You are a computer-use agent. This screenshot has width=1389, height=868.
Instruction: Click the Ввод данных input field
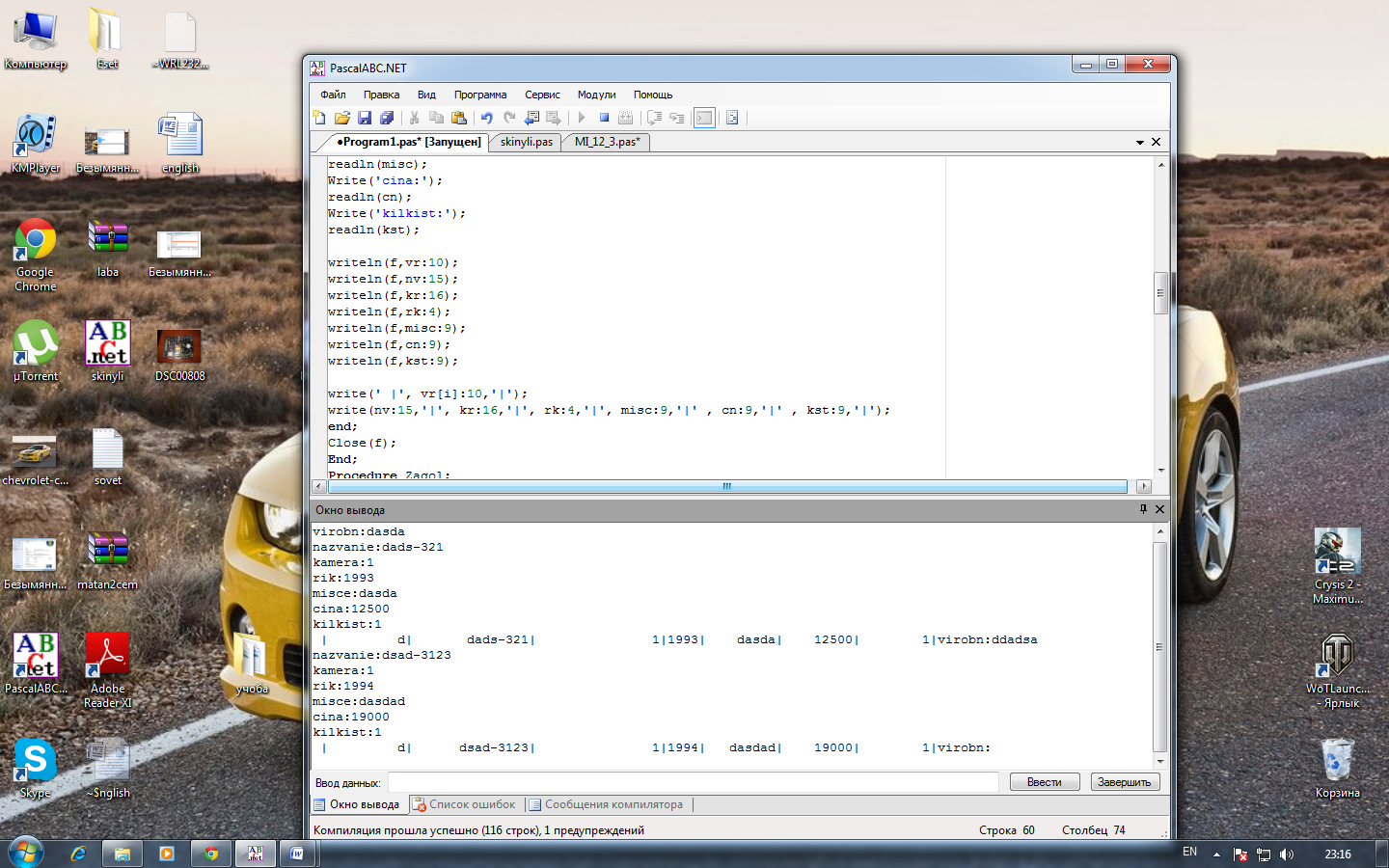coord(693,782)
